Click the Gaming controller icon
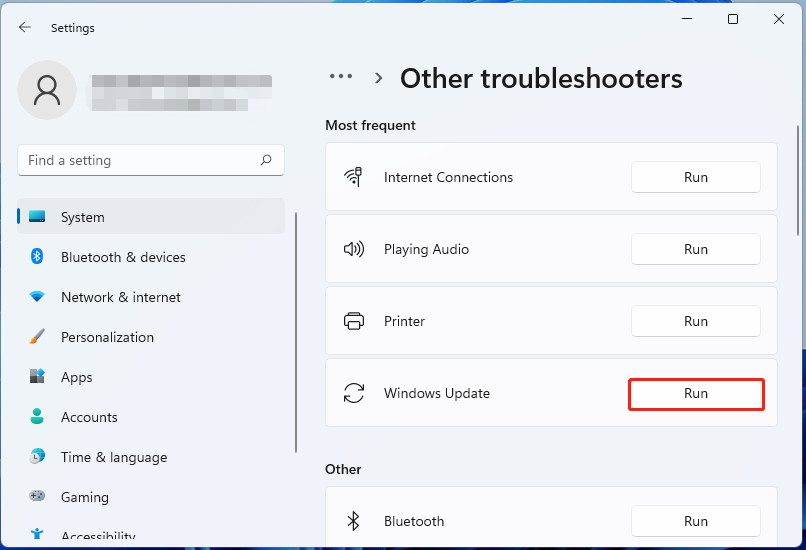 point(37,496)
